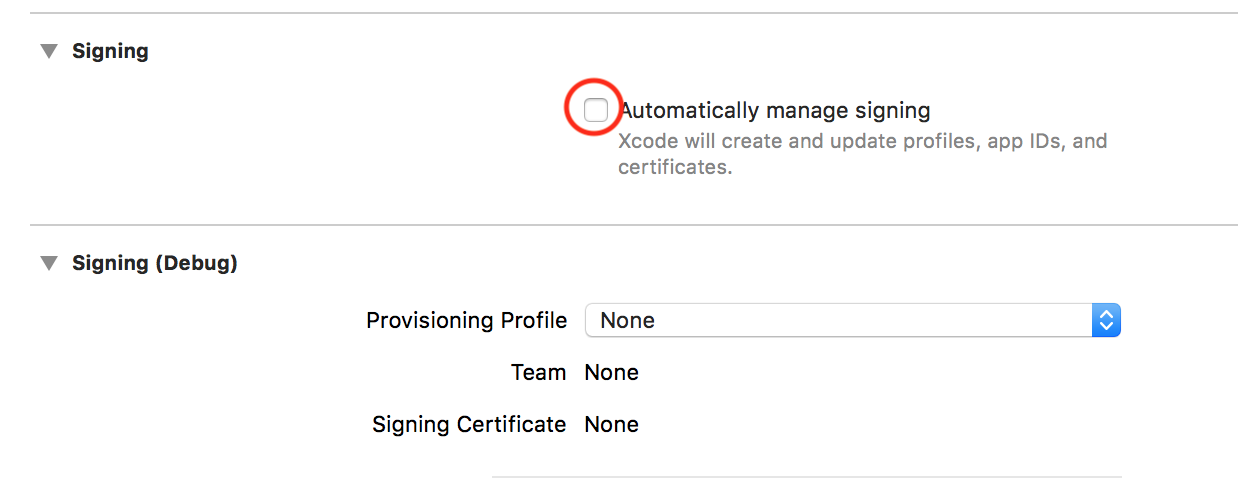Click the divider line above Signing (Debug)
The width and height of the screenshot is (1238, 478).
[x=628, y=225]
